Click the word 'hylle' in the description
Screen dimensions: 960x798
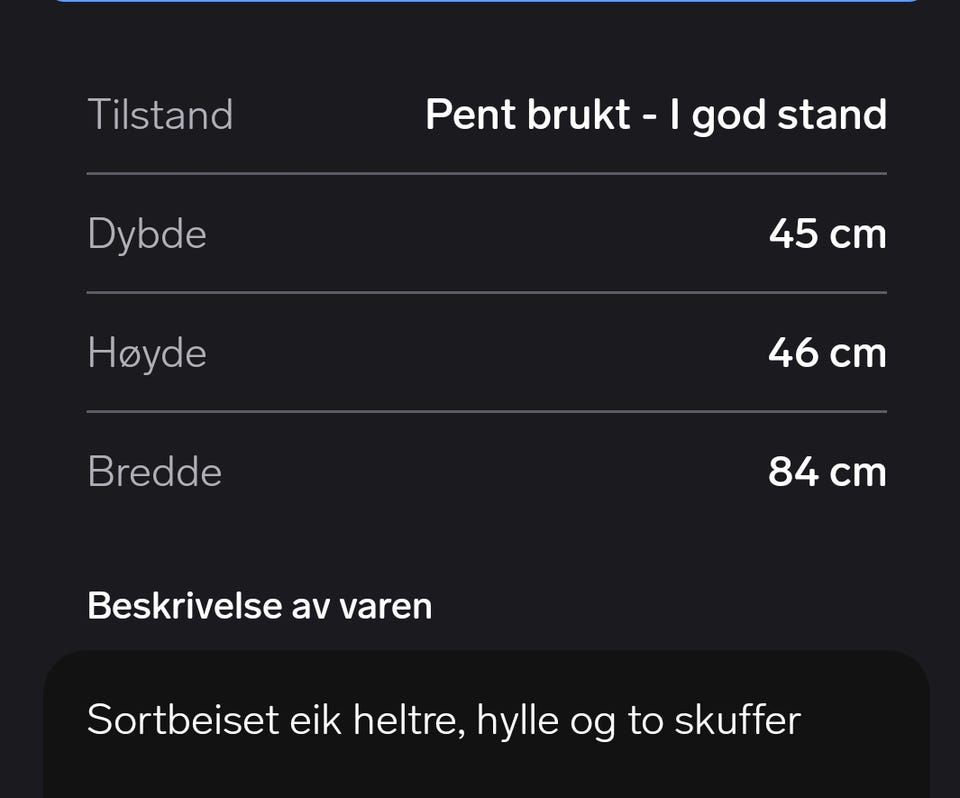pyautogui.click(x=517, y=720)
